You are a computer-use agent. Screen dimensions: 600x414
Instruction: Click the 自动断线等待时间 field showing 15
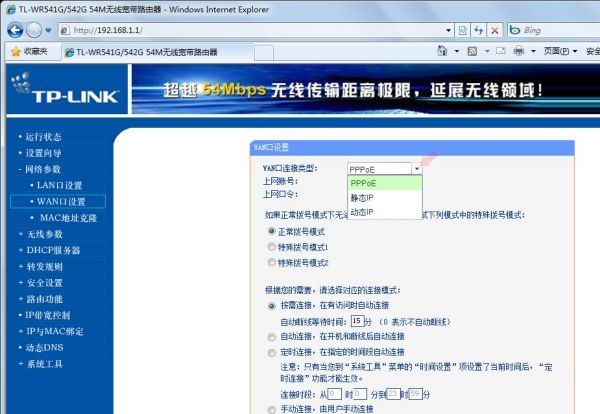[357, 321]
